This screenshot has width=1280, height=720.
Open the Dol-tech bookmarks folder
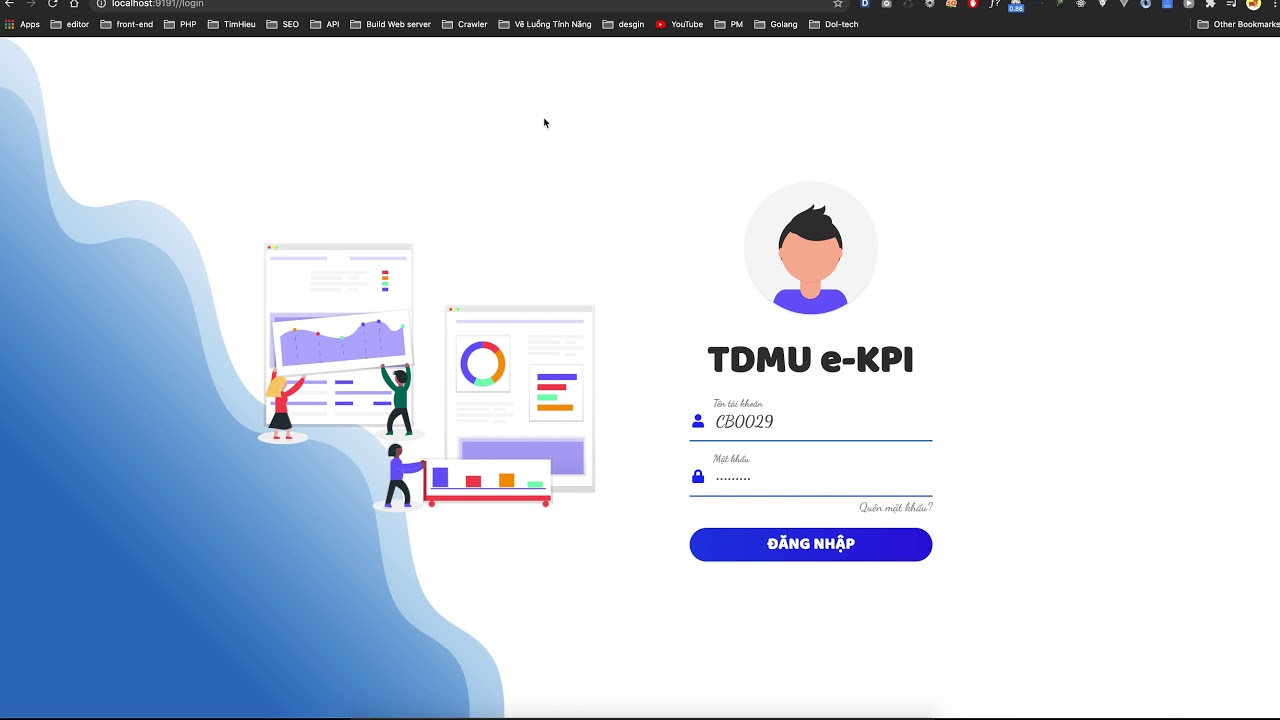click(x=834, y=24)
